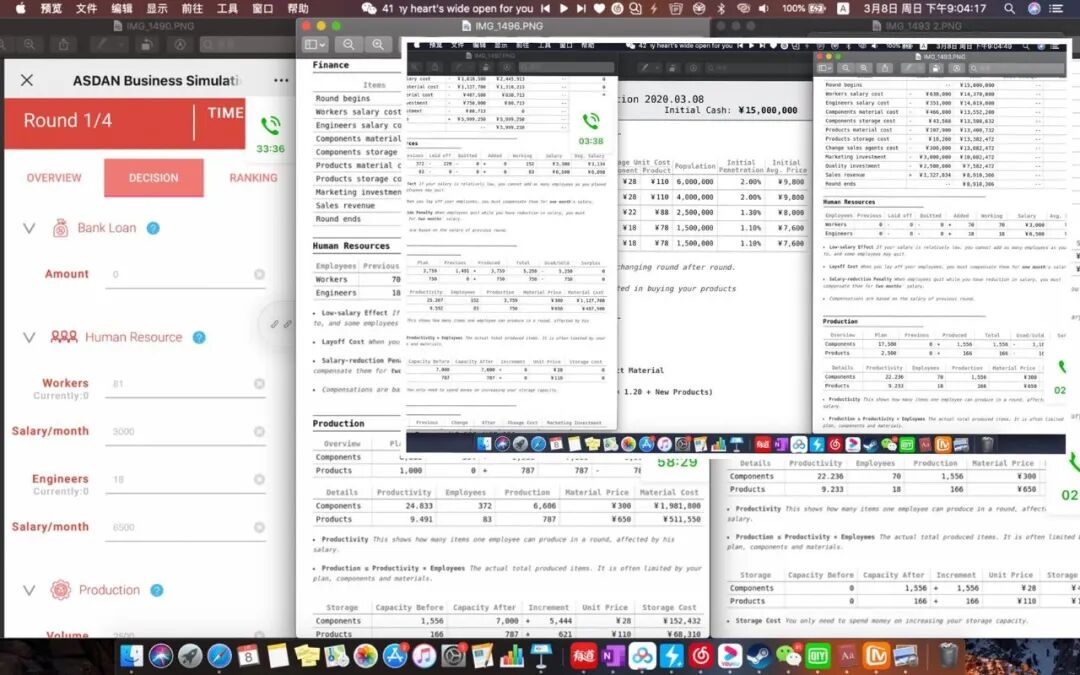Click the workers Salary/month field showing 3000

click(185, 431)
